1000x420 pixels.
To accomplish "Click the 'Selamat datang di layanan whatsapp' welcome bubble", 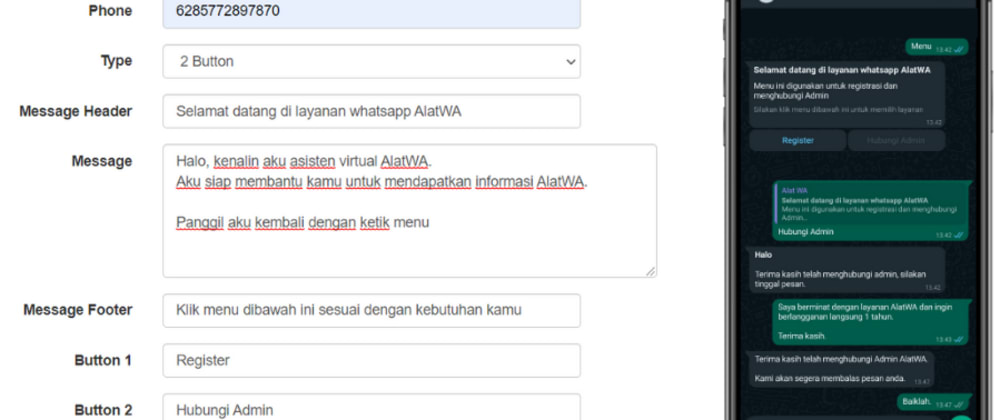I will click(x=847, y=95).
